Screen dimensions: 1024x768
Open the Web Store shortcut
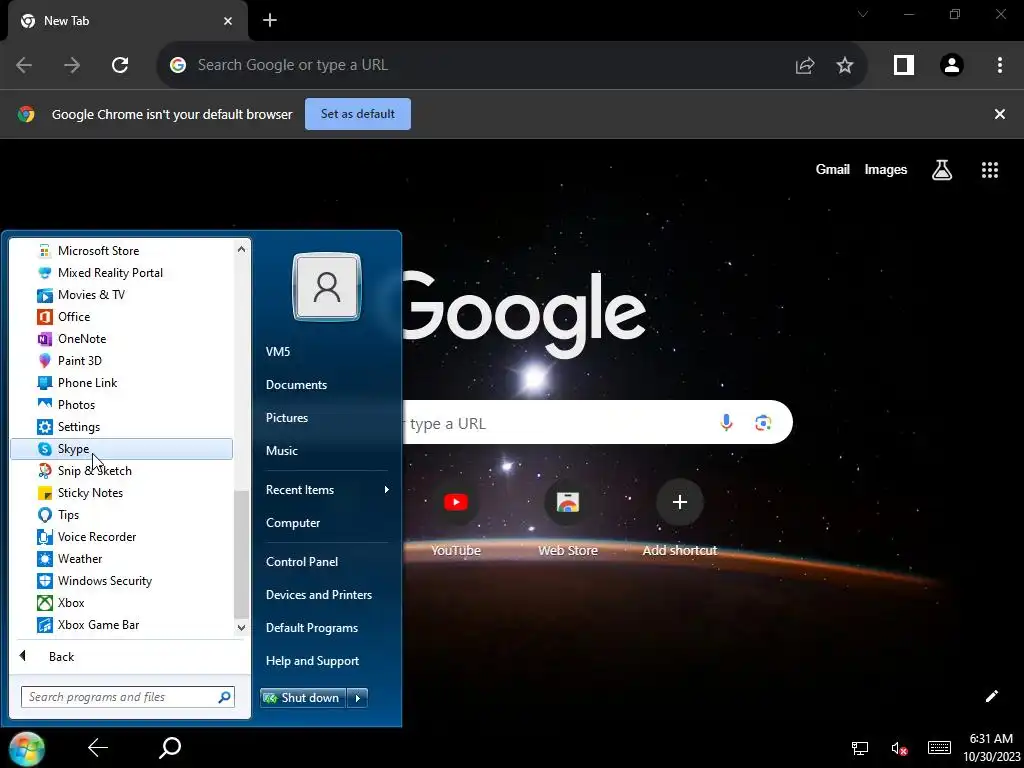pos(568,519)
